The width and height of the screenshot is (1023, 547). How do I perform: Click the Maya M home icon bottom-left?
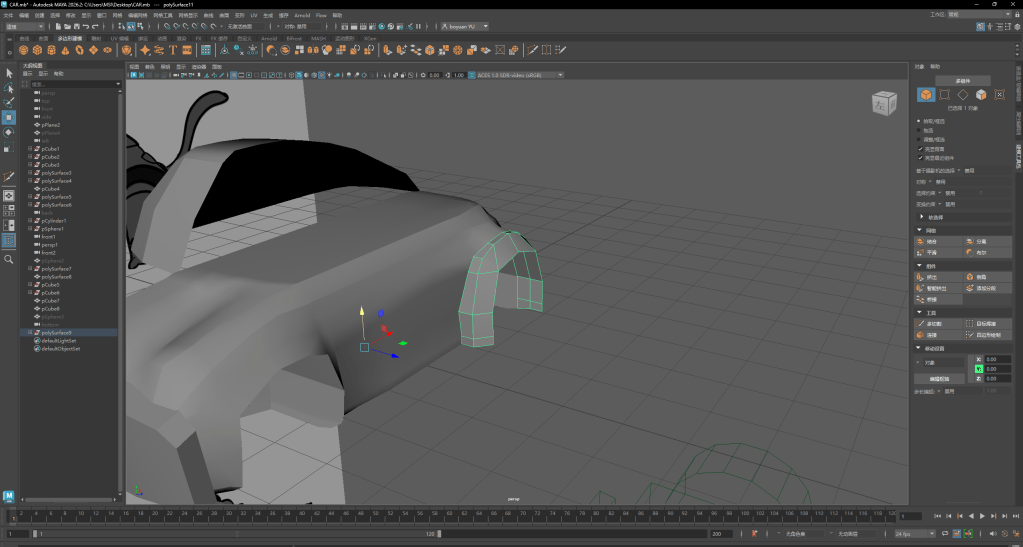pos(9,496)
